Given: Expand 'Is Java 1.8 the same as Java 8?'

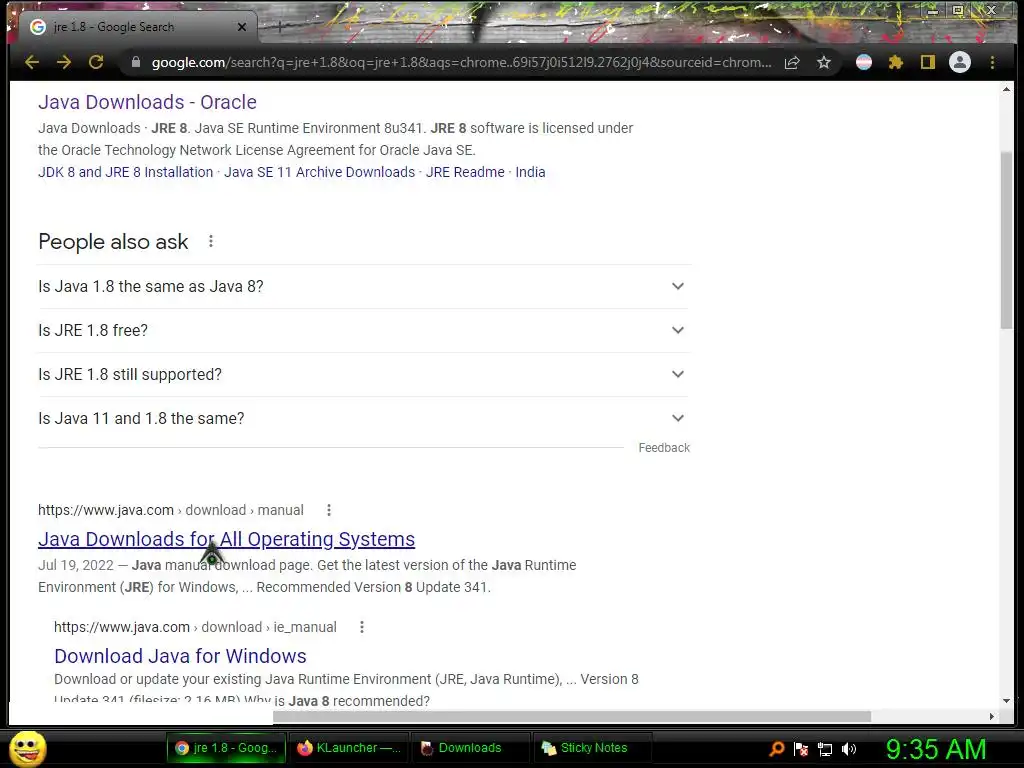Looking at the screenshot, I should [x=364, y=287].
